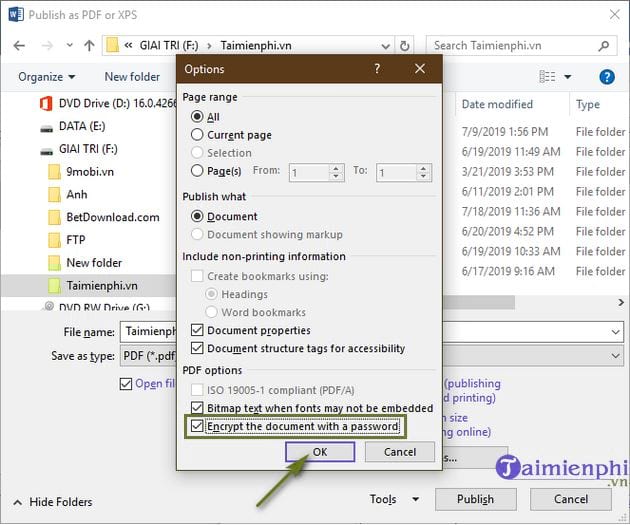Select Current page radio button

197,135
